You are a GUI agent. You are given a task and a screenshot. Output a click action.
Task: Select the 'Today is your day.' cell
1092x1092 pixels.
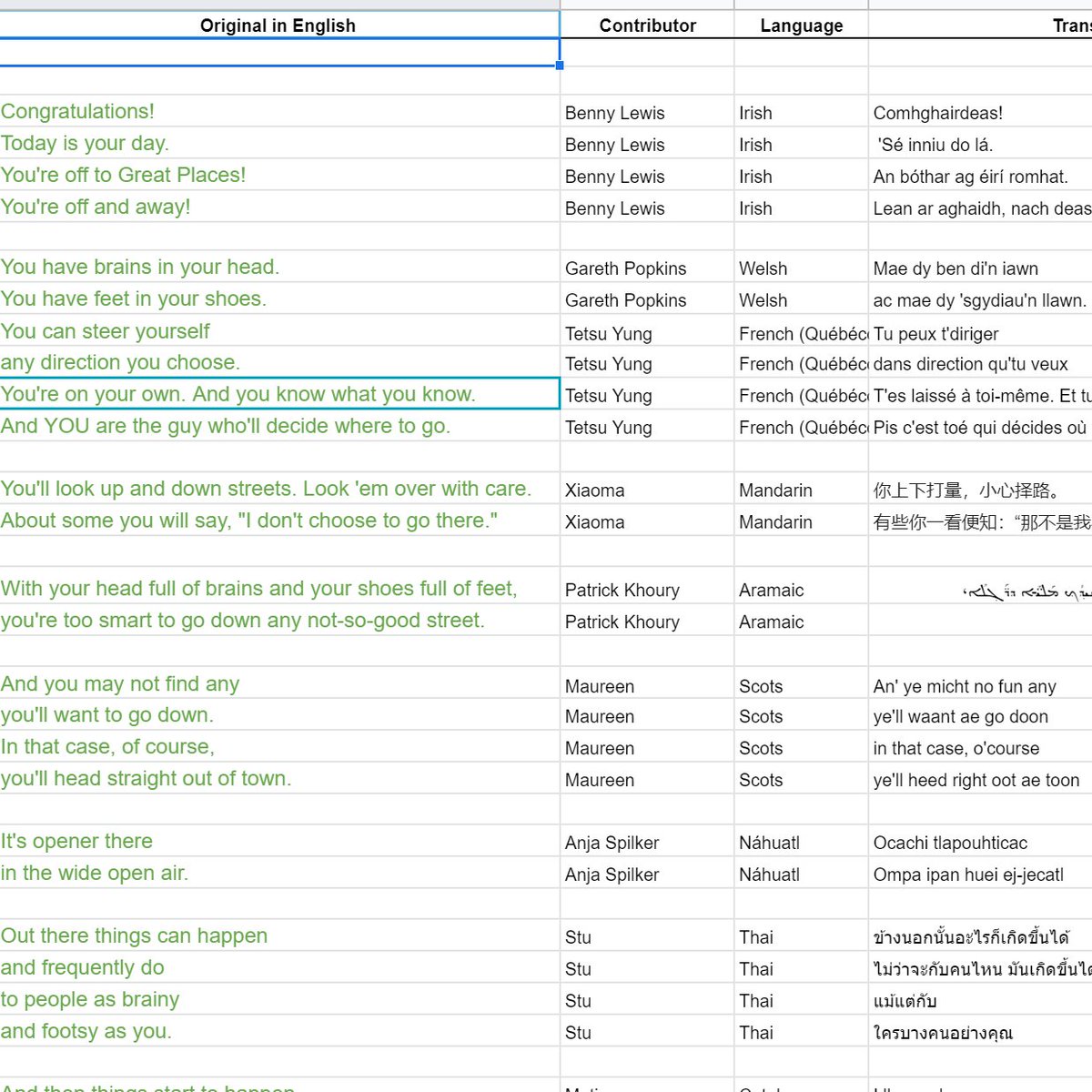pos(278,143)
